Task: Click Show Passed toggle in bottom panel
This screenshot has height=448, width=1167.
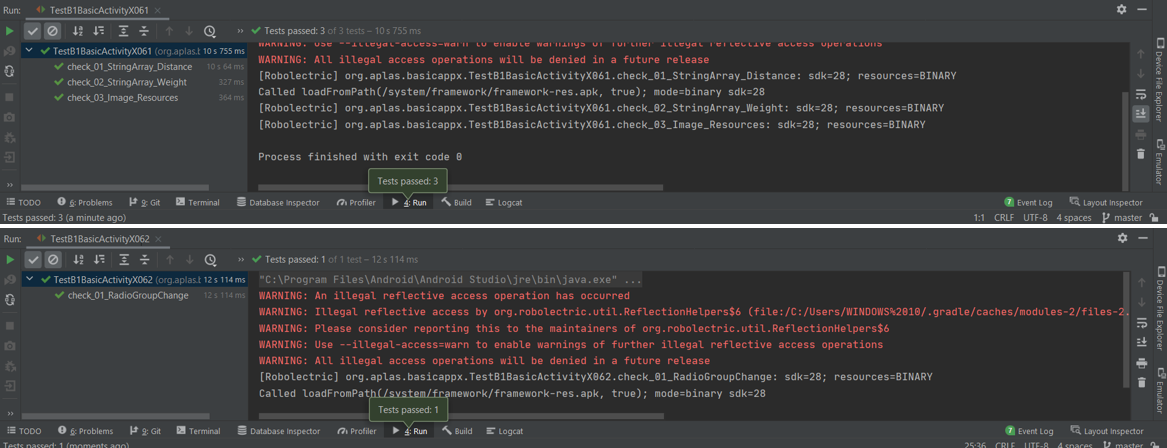Action: tap(34, 259)
